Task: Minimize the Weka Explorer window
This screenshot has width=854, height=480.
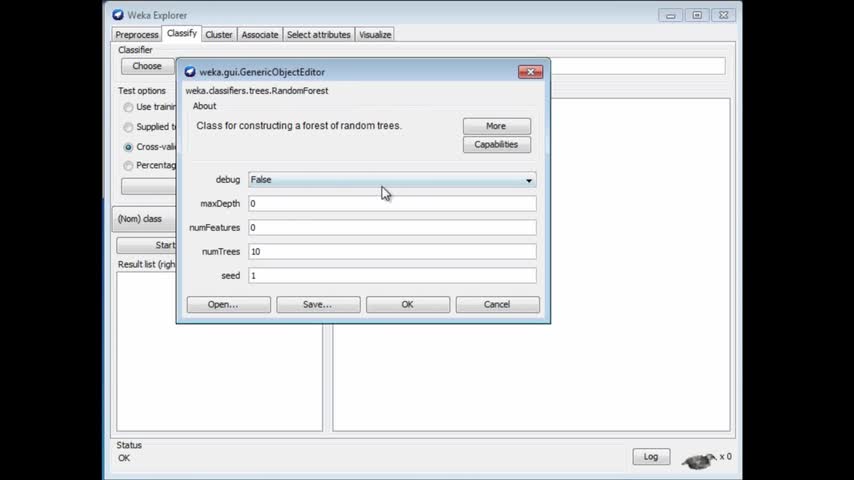Action: pos(670,15)
